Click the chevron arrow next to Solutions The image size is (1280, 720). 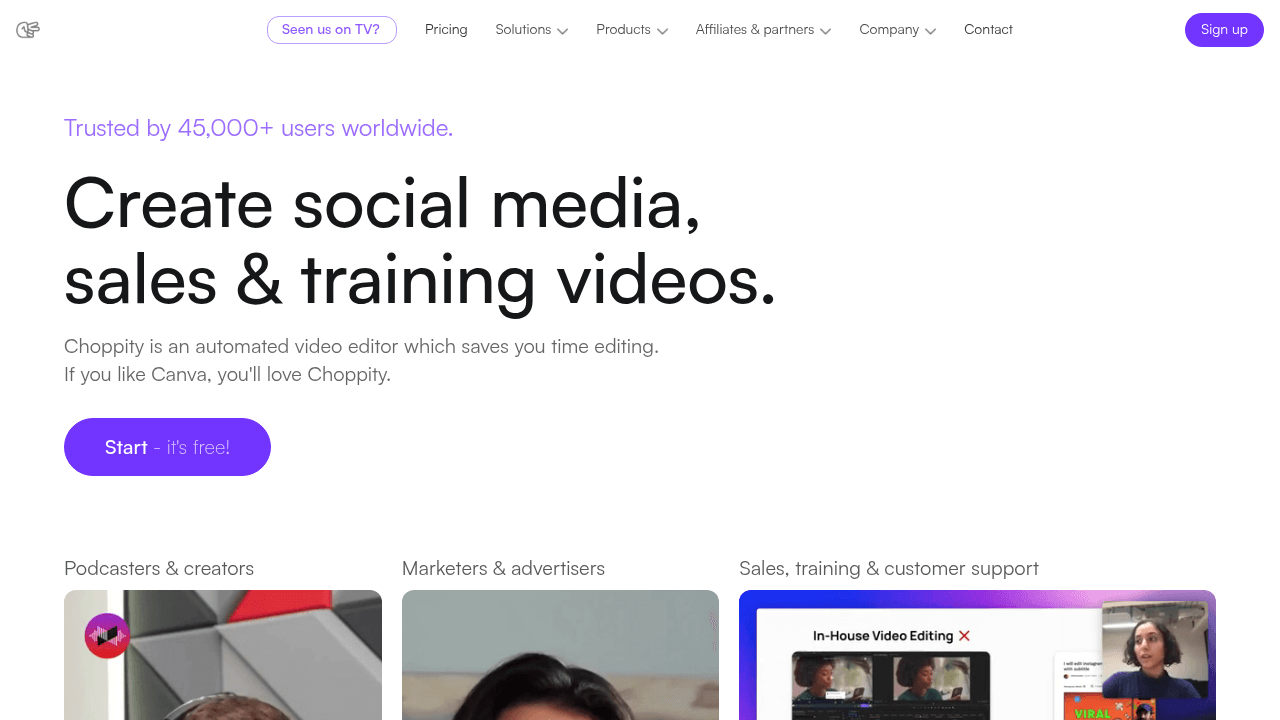coord(563,31)
